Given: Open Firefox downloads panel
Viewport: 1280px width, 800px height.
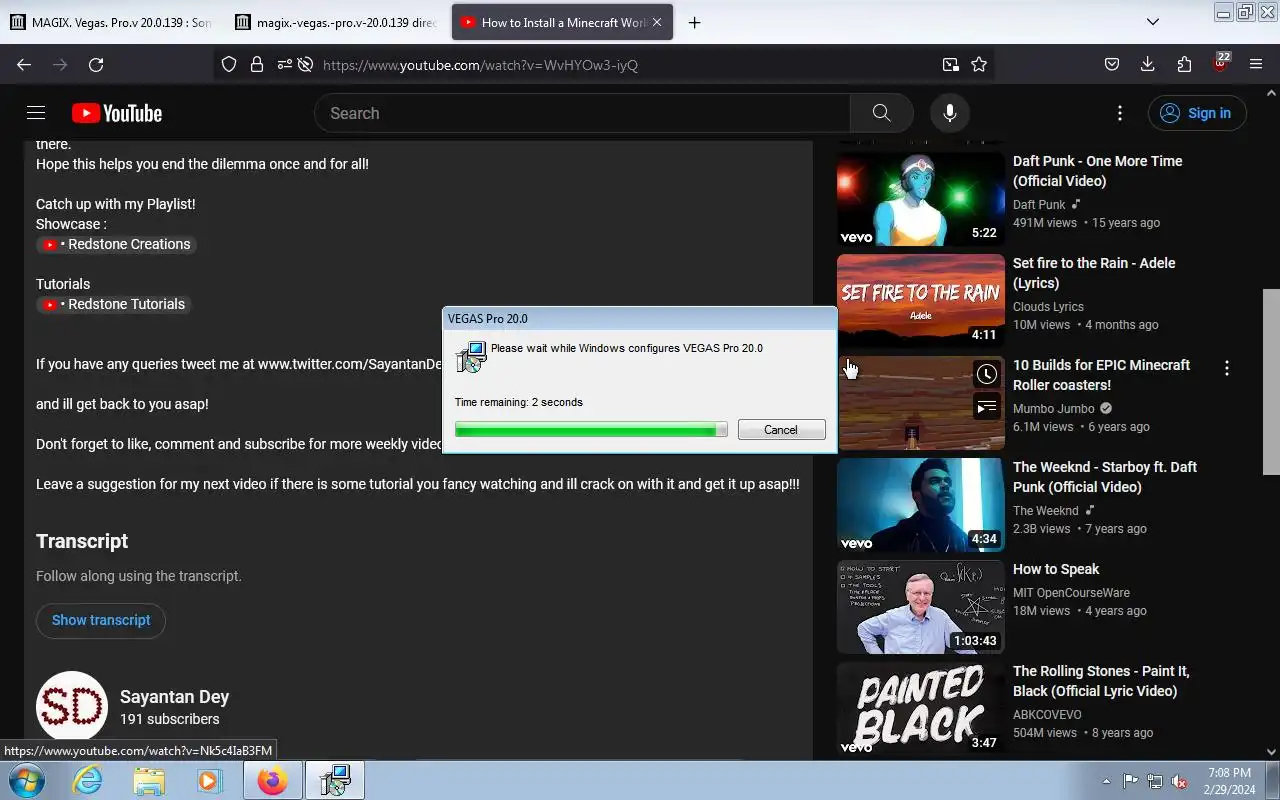Looking at the screenshot, I should (1148, 64).
